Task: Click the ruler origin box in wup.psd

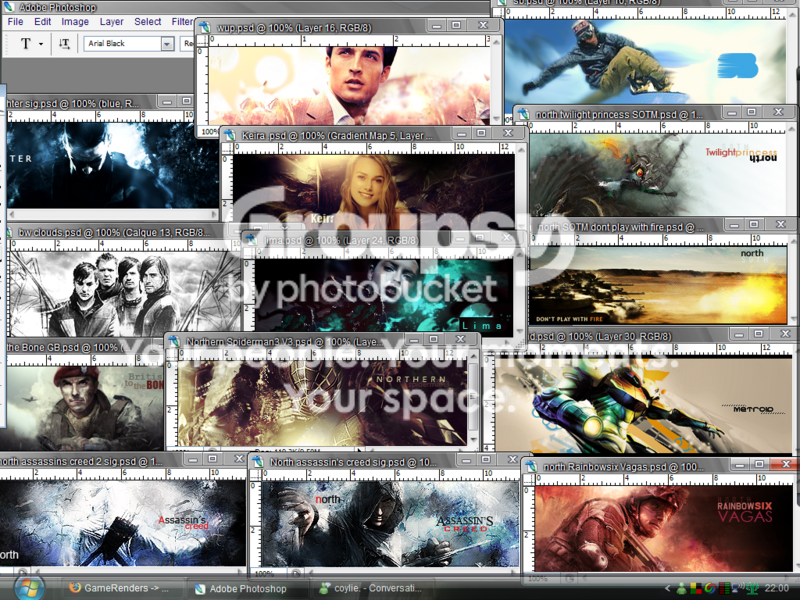Action: (203, 40)
